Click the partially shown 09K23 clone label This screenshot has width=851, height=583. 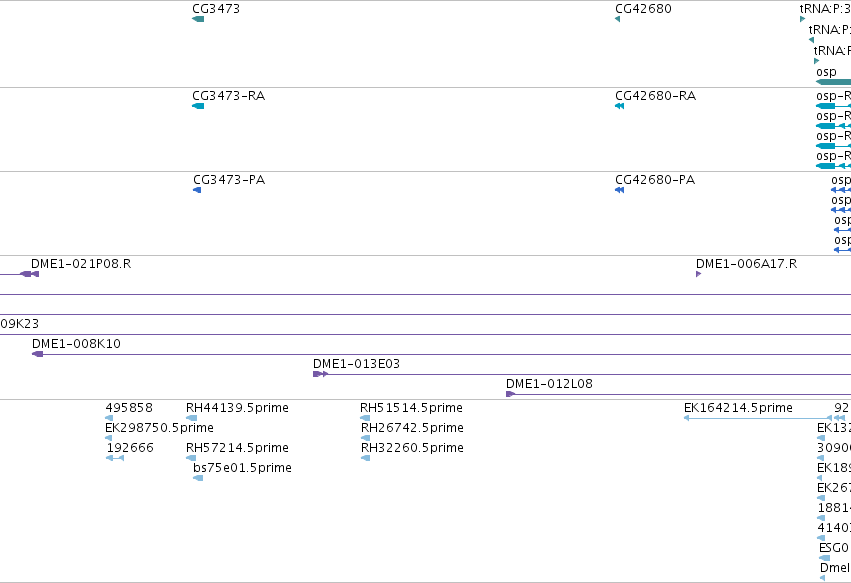tap(20, 324)
